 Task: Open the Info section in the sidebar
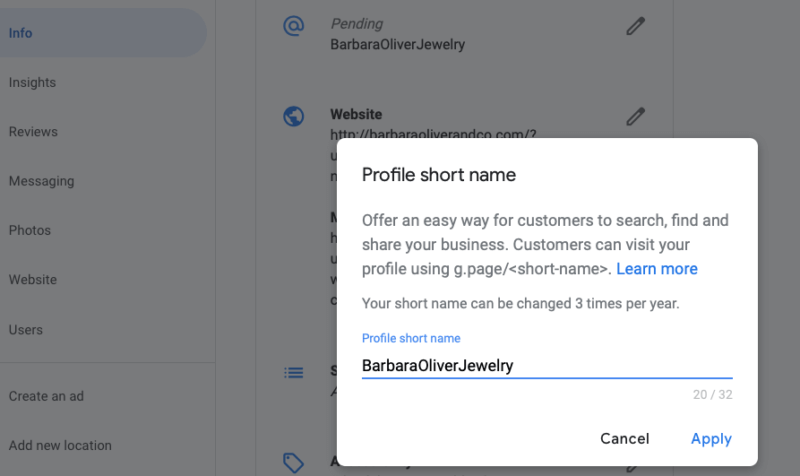coord(21,33)
